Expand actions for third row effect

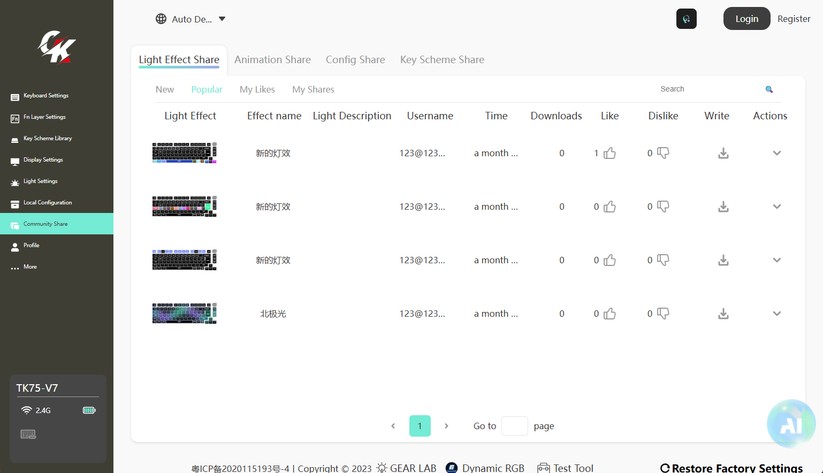click(x=777, y=260)
